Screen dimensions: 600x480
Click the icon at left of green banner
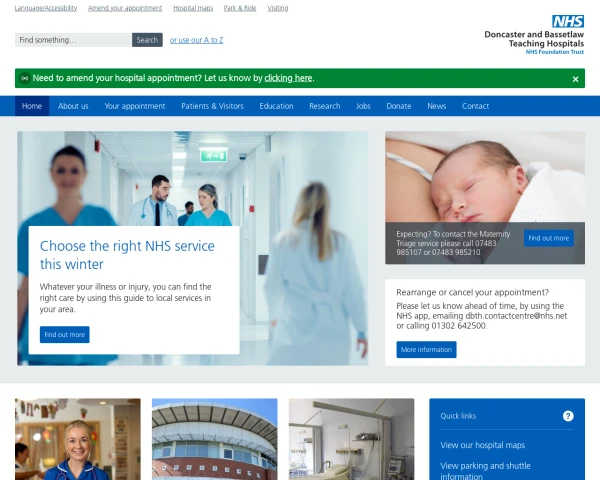pos(25,78)
